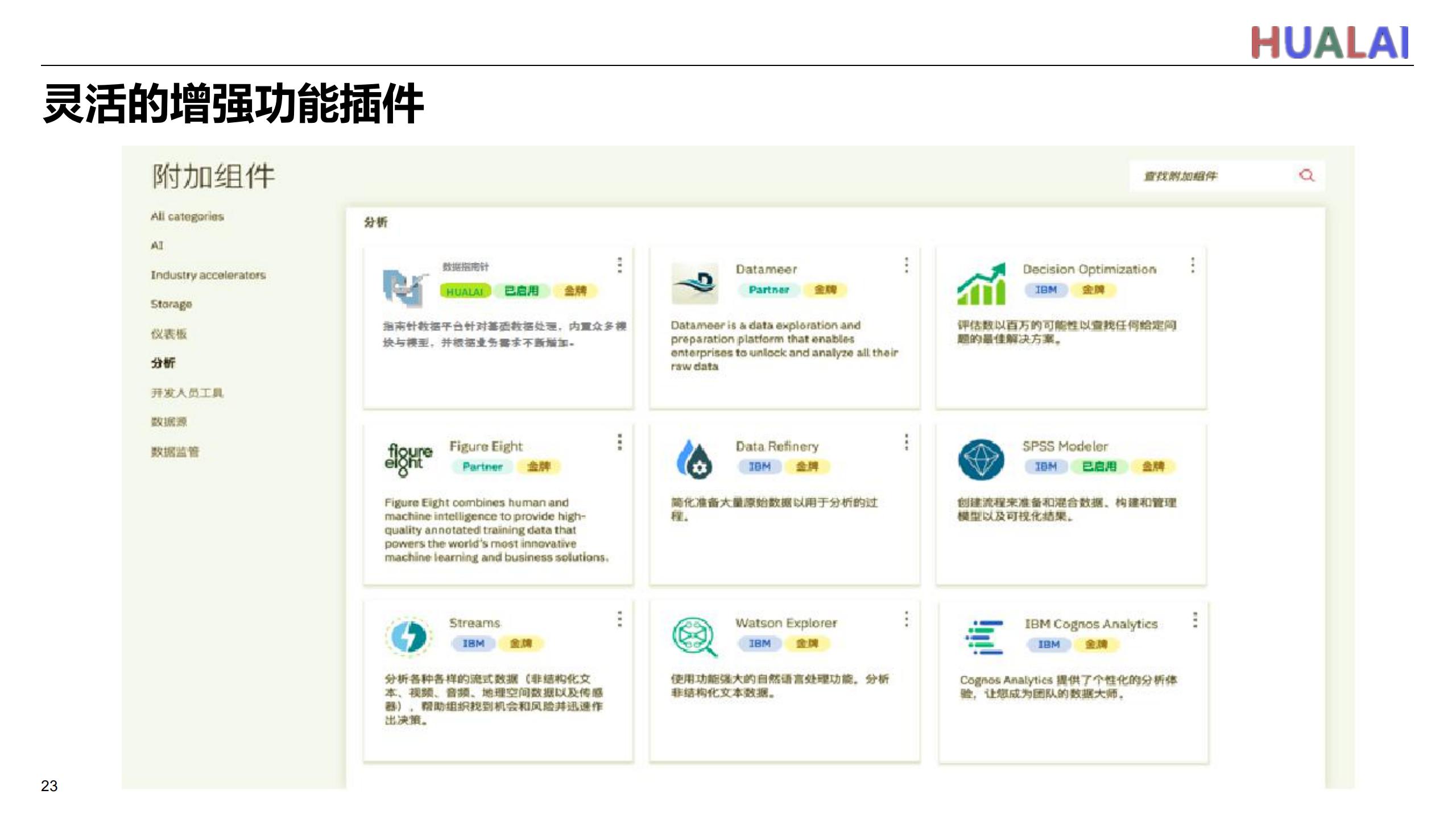Click the search magnifier icon
This screenshot has width=1456, height=819.
1306,175
